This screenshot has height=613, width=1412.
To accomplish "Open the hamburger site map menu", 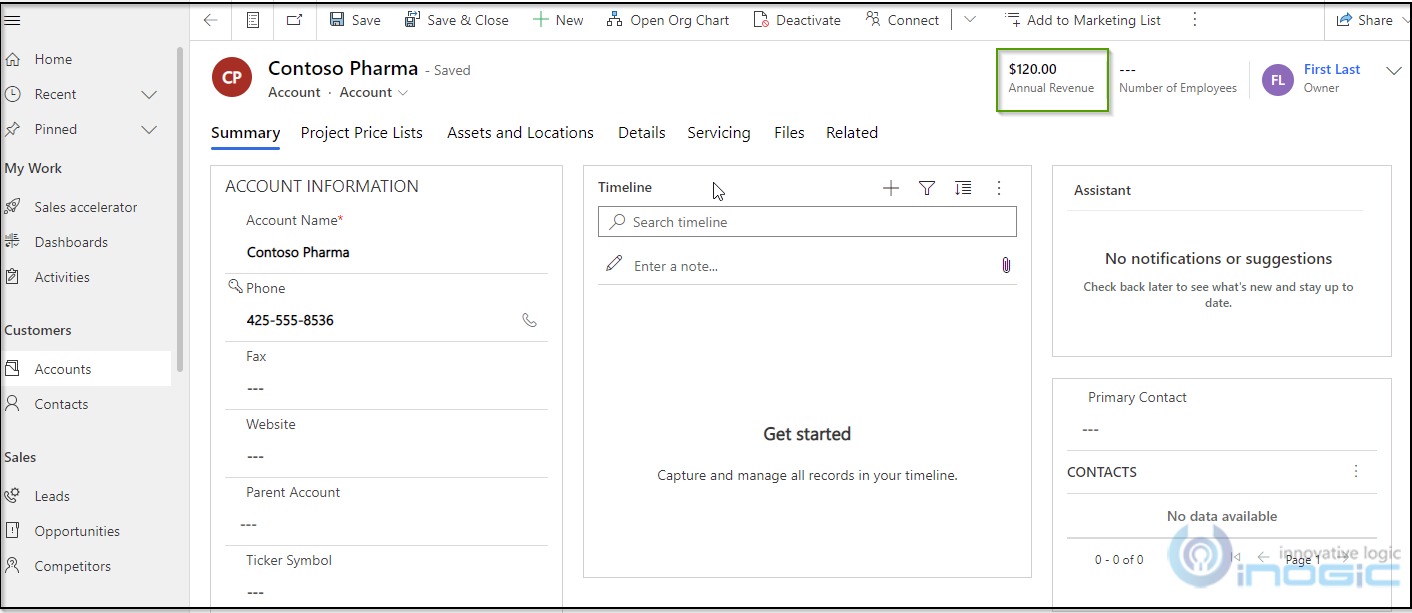I will tap(13, 20).
